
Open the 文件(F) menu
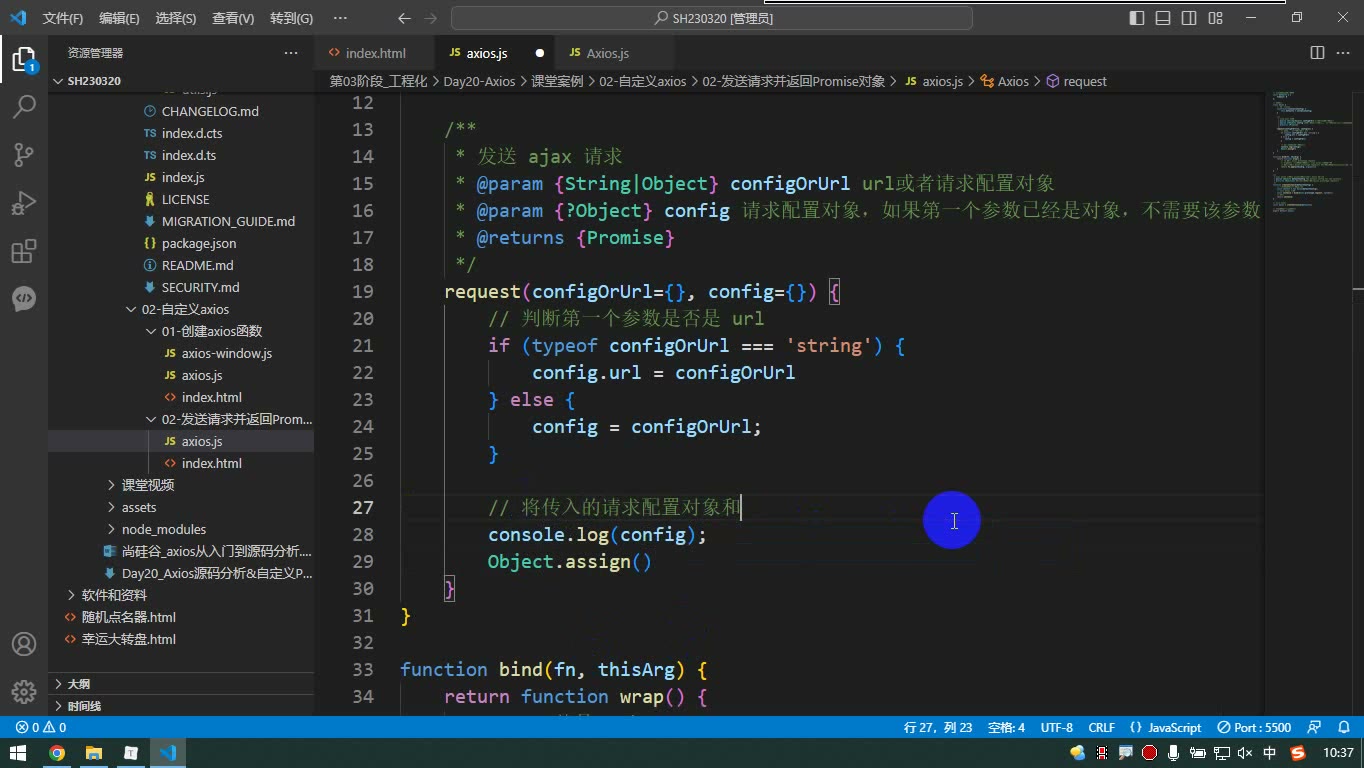[63, 18]
